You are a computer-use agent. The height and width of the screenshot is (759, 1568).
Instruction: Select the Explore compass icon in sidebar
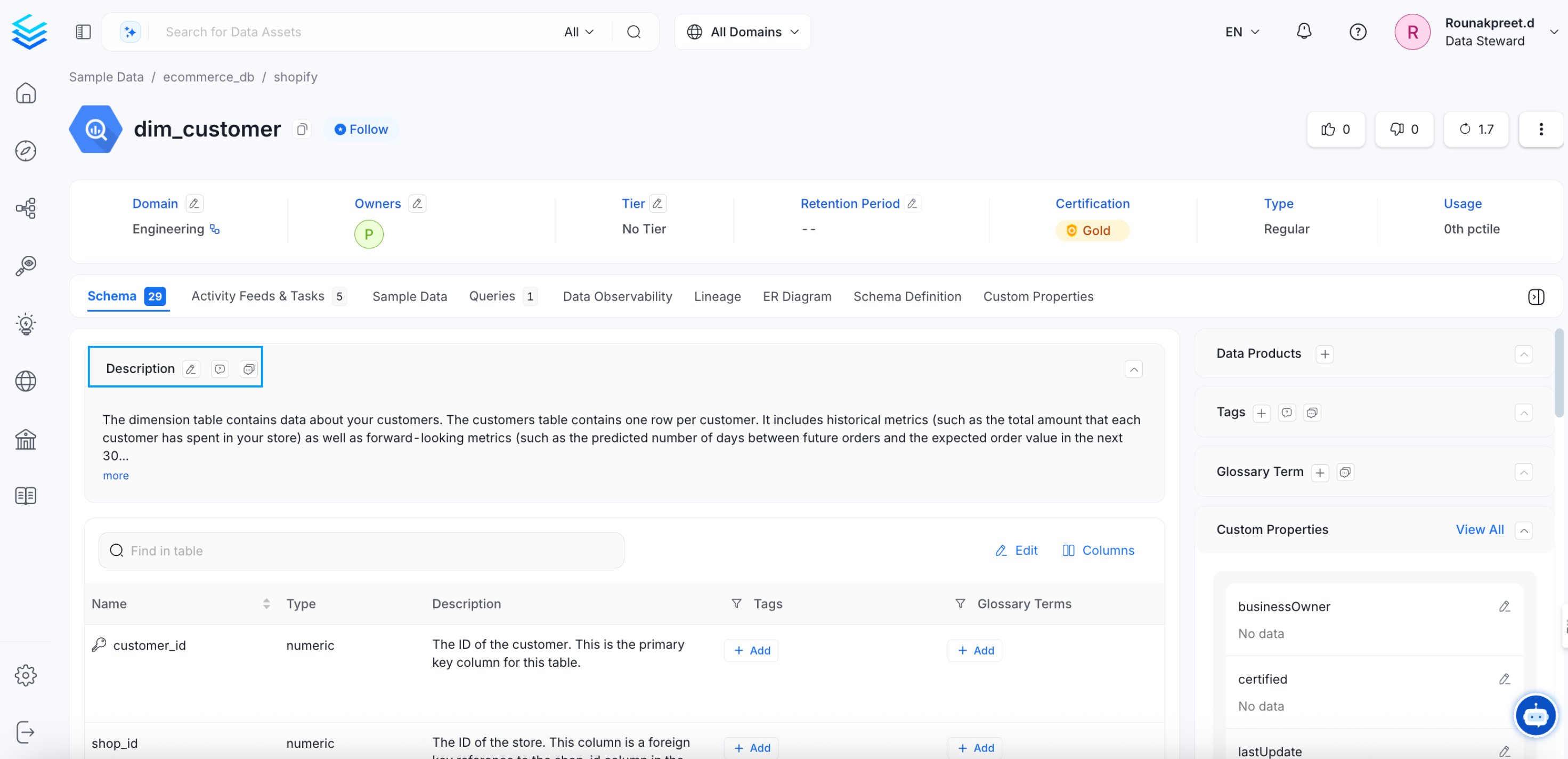(x=26, y=150)
